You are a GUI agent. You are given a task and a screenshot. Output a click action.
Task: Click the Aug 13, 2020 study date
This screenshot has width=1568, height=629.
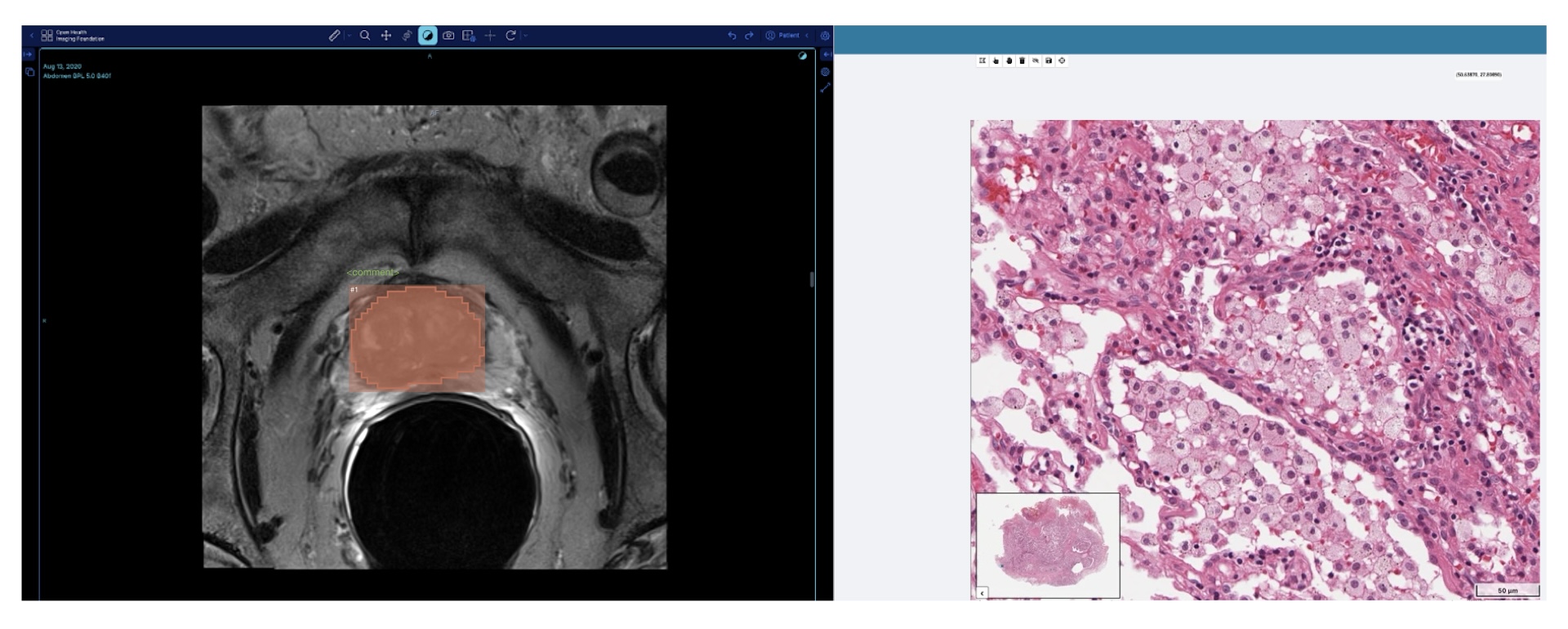[62, 66]
